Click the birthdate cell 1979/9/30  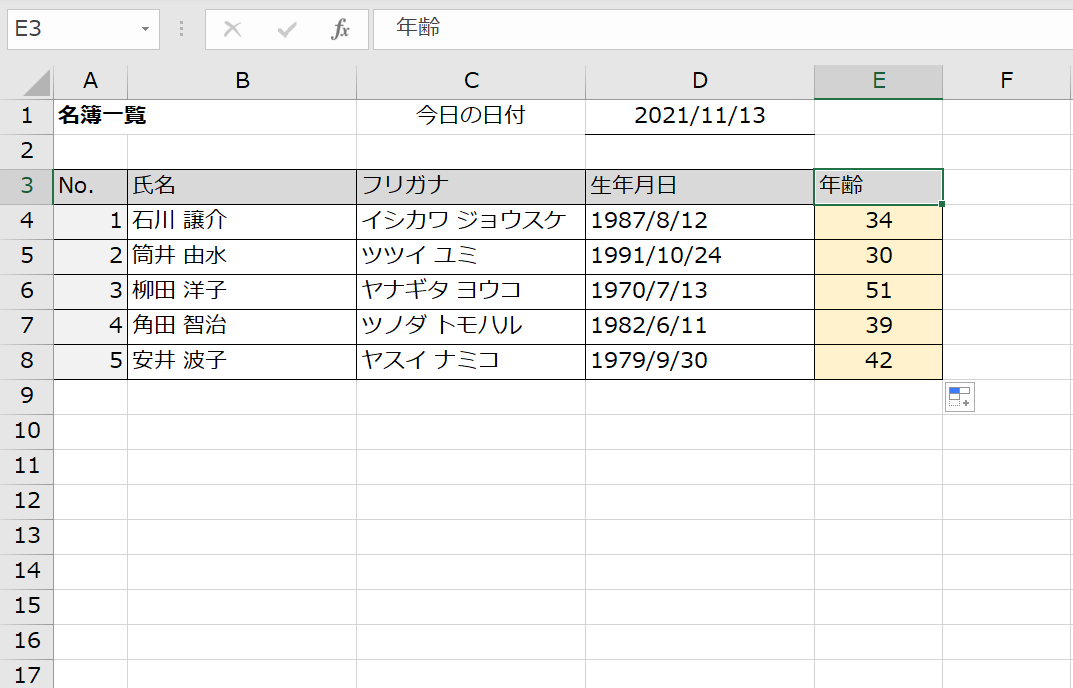700,361
